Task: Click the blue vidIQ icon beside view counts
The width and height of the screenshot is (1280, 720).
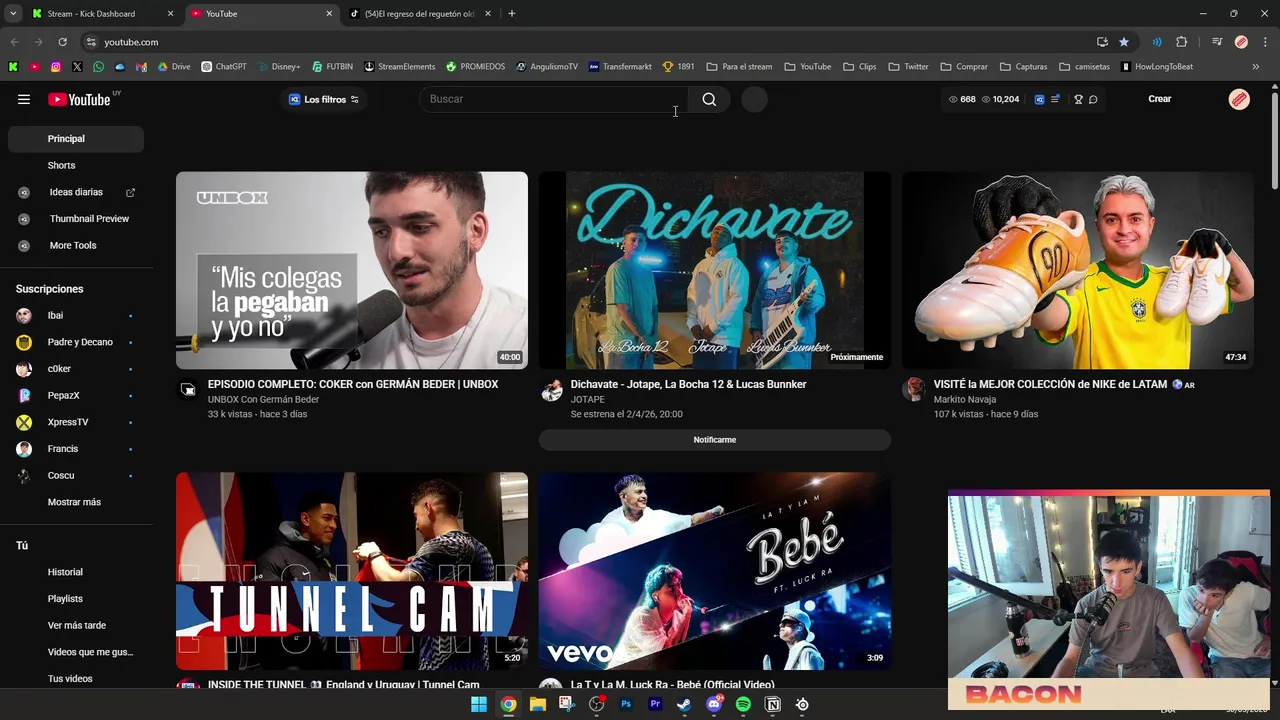Action: (1039, 99)
